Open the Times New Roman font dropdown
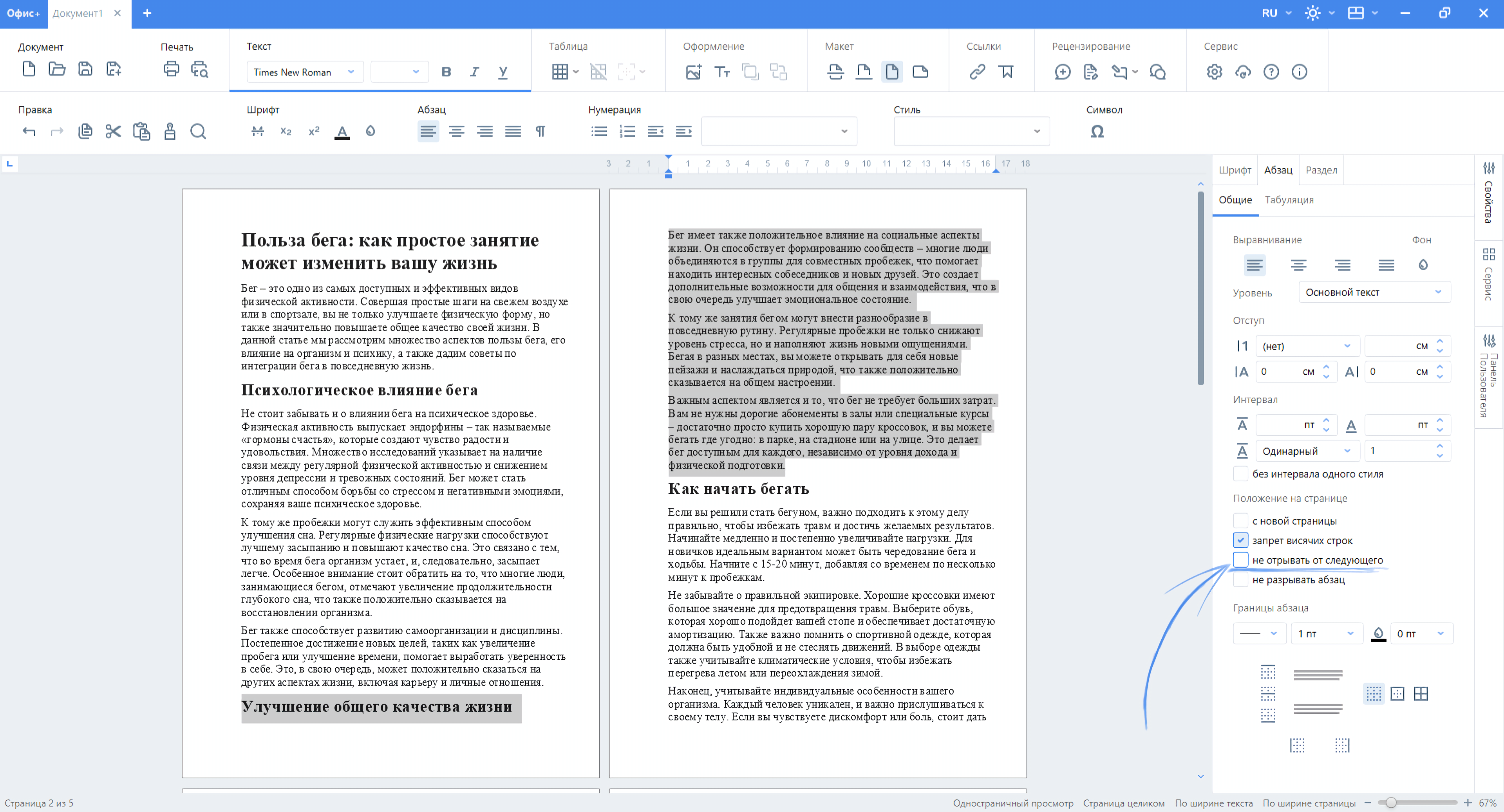 tap(304, 72)
